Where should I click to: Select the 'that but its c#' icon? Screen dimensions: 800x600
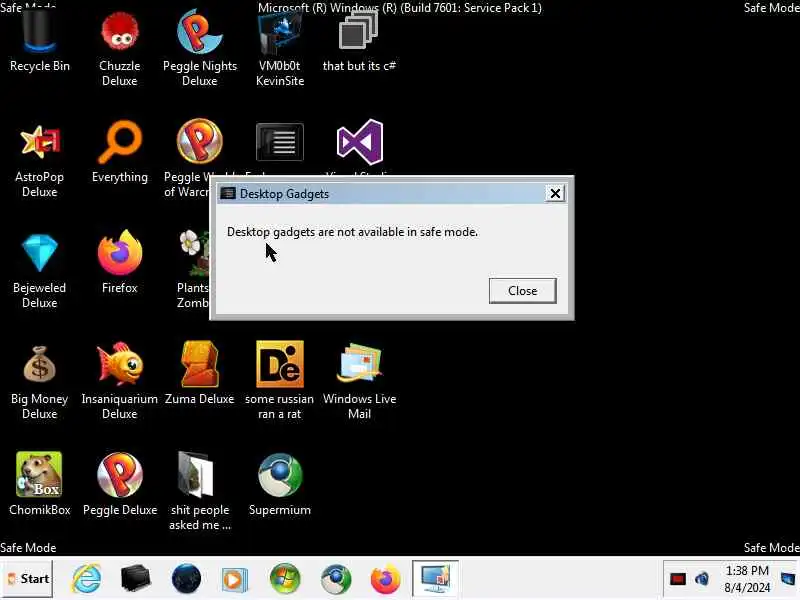359,41
